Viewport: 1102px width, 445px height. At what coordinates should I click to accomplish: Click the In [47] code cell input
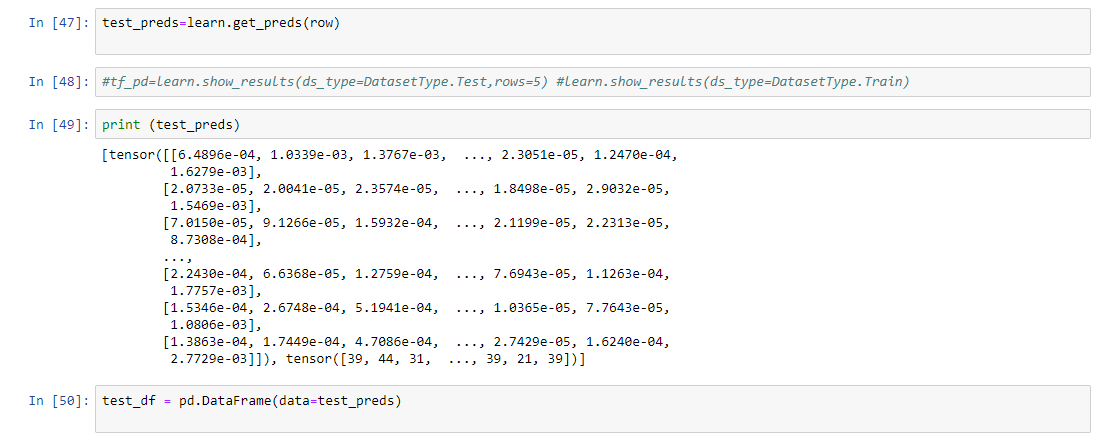(x=592, y=32)
